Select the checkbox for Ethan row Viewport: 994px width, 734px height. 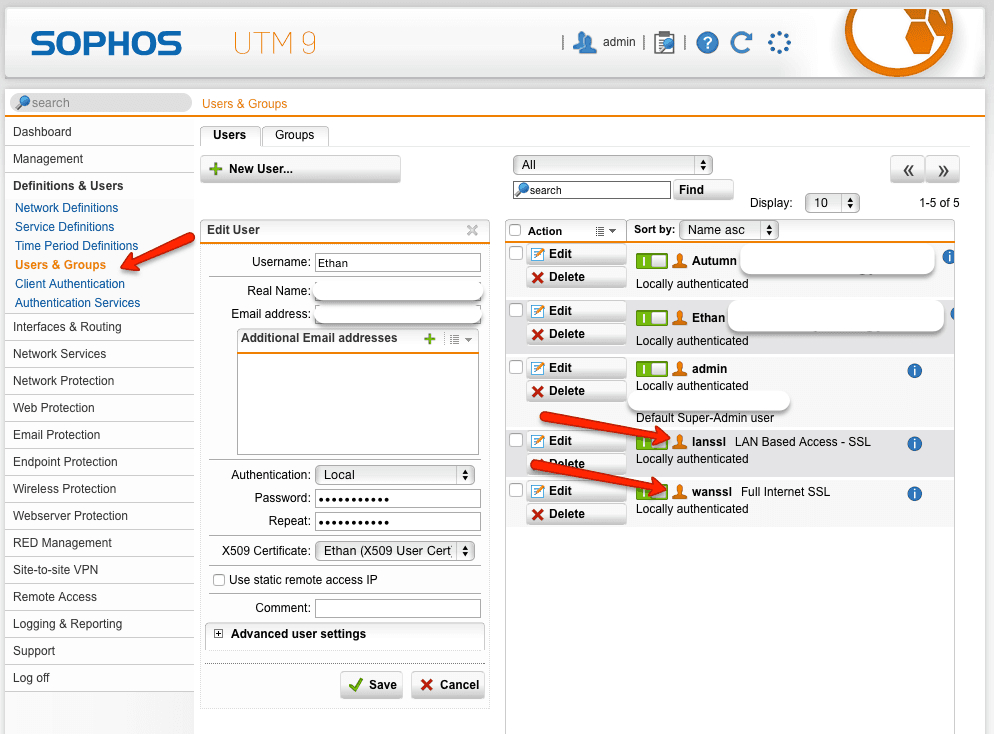coord(516,310)
